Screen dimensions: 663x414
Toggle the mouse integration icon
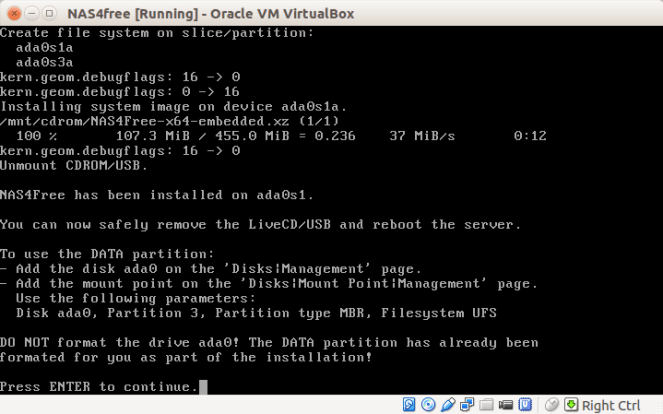552,404
